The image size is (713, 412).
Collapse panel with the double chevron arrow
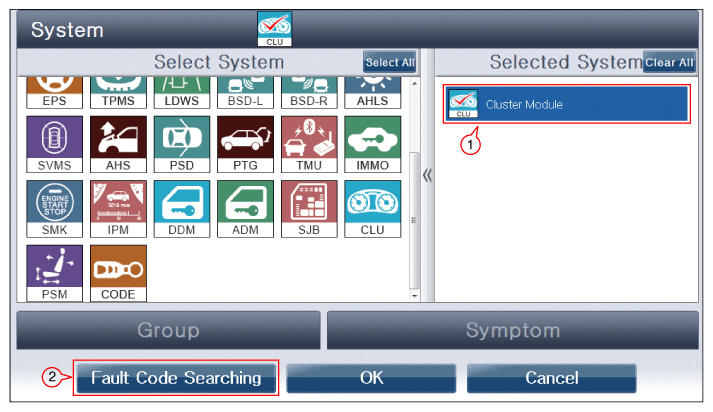pos(427,176)
